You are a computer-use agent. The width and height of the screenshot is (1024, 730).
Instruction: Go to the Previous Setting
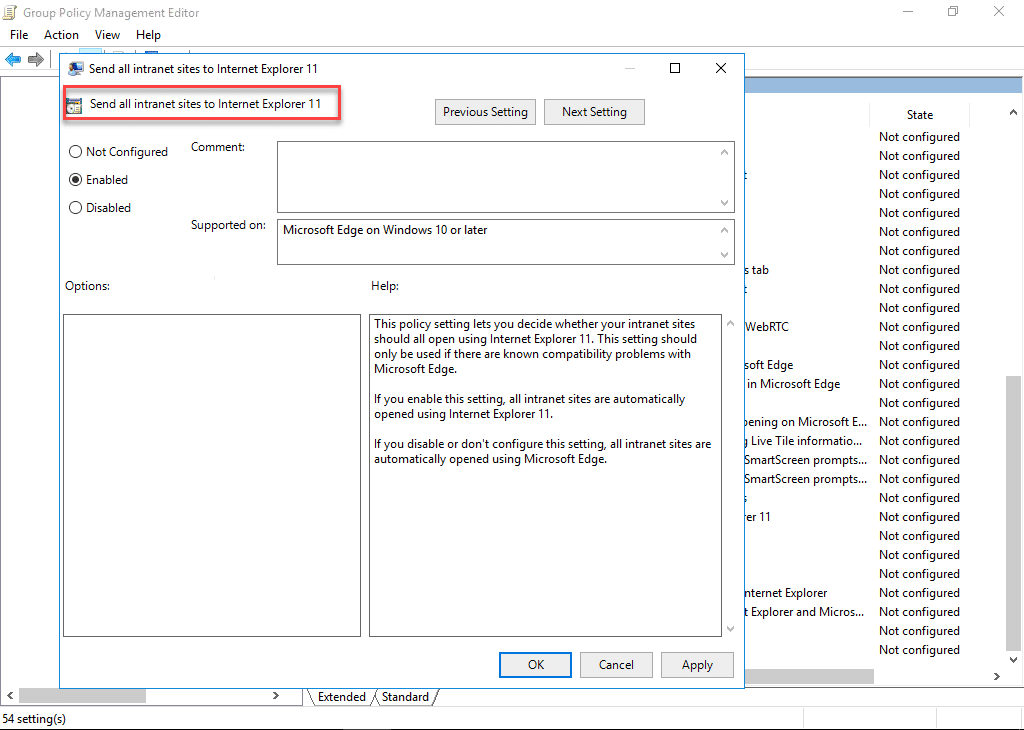coord(485,112)
